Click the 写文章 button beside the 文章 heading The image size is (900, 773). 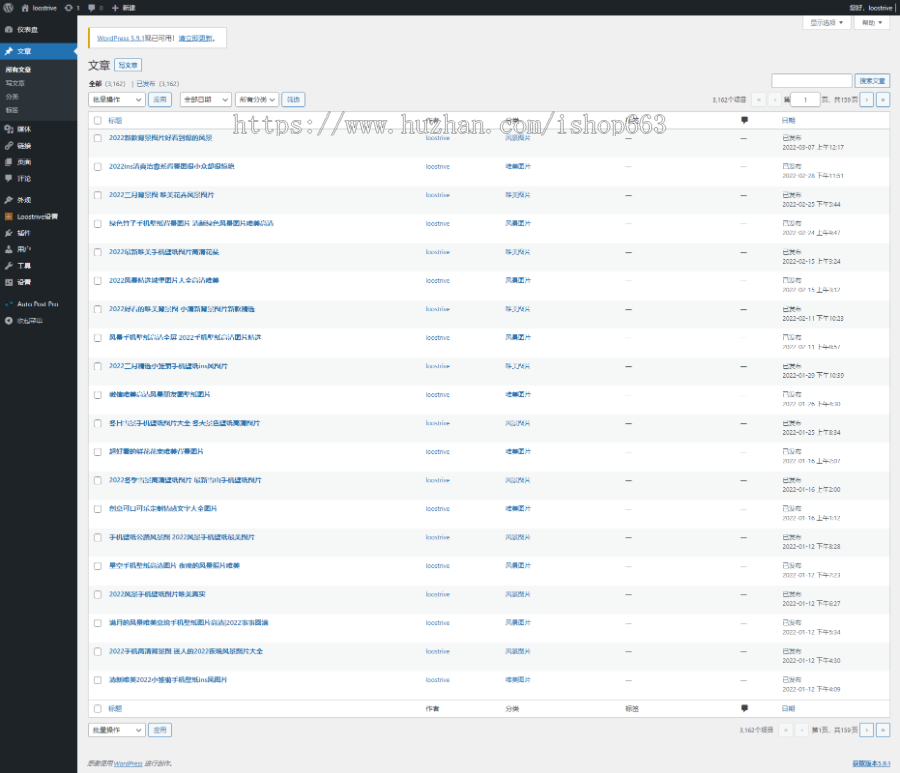(x=128, y=65)
